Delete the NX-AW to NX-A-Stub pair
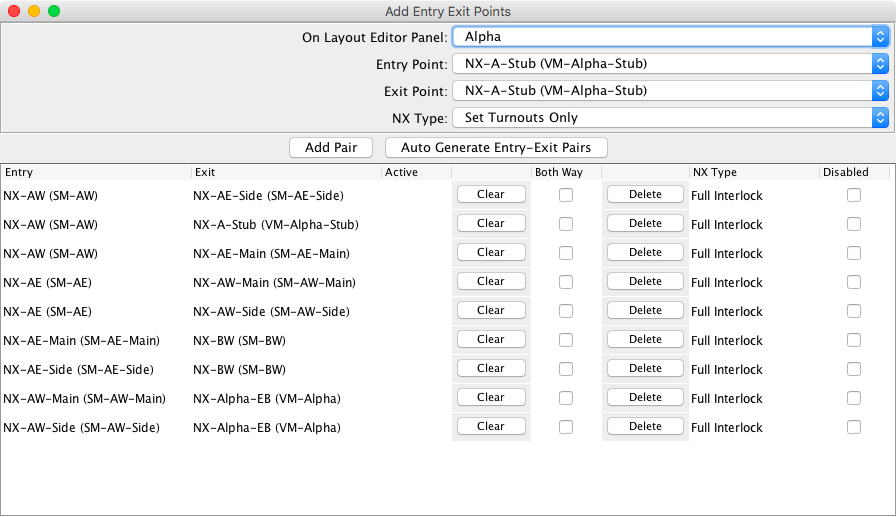Image resolution: width=896 pixels, height=517 pixels. [645, 224]
